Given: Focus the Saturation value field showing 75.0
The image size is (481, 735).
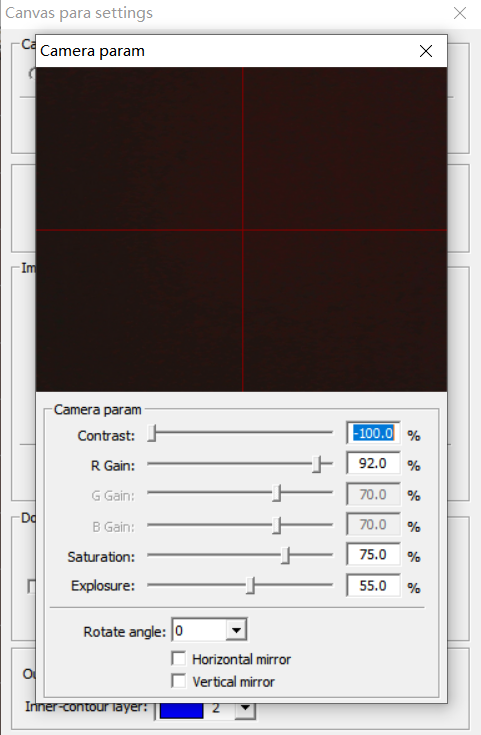Looking at the screenshot, I should 373,555.
